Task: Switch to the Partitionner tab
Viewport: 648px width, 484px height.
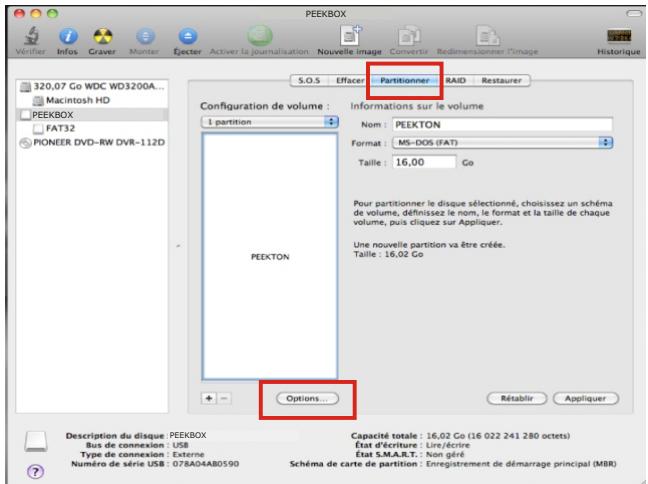Action: [405, 80]
